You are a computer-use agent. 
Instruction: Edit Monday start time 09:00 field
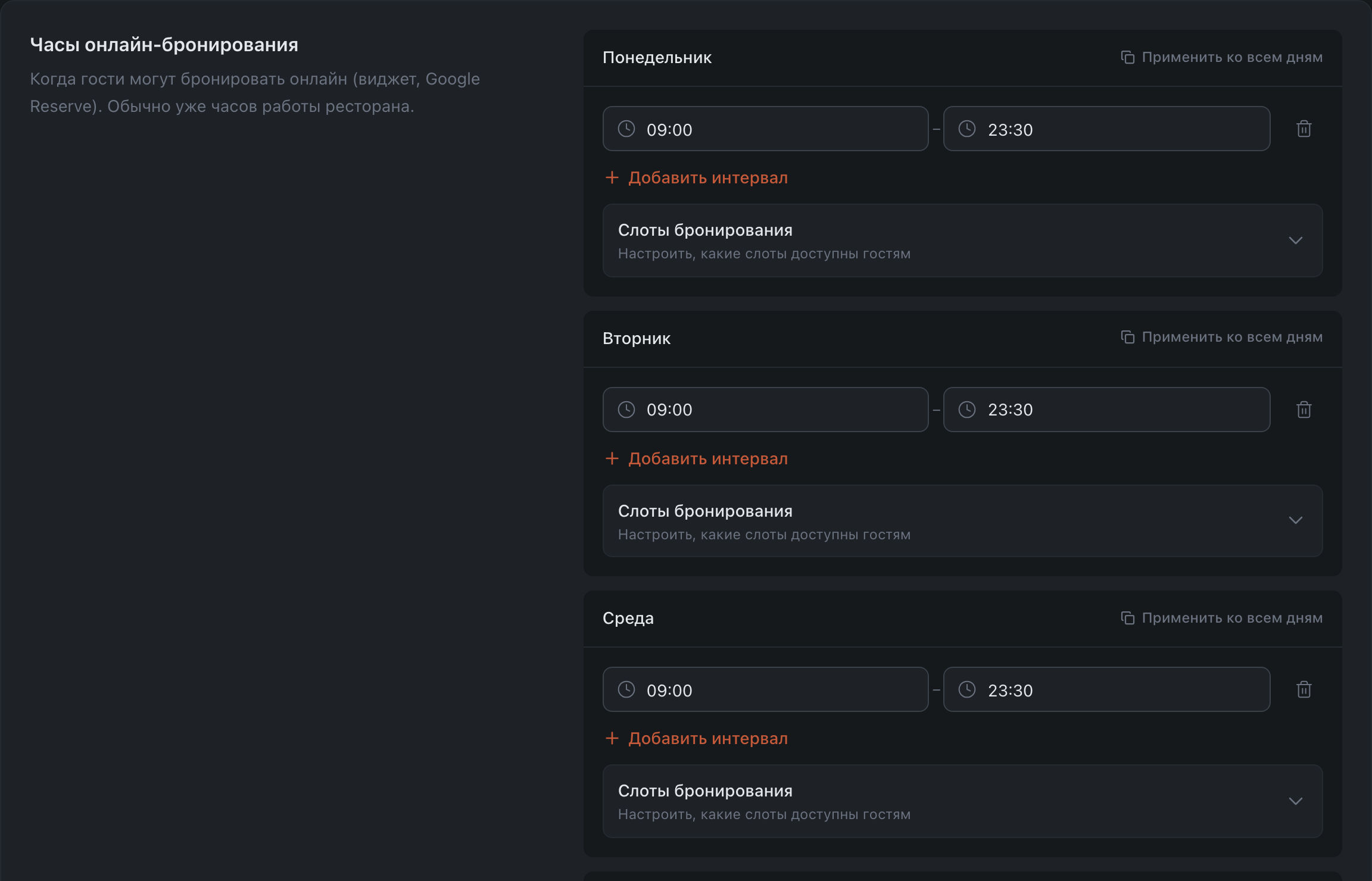tap(765, 129)
